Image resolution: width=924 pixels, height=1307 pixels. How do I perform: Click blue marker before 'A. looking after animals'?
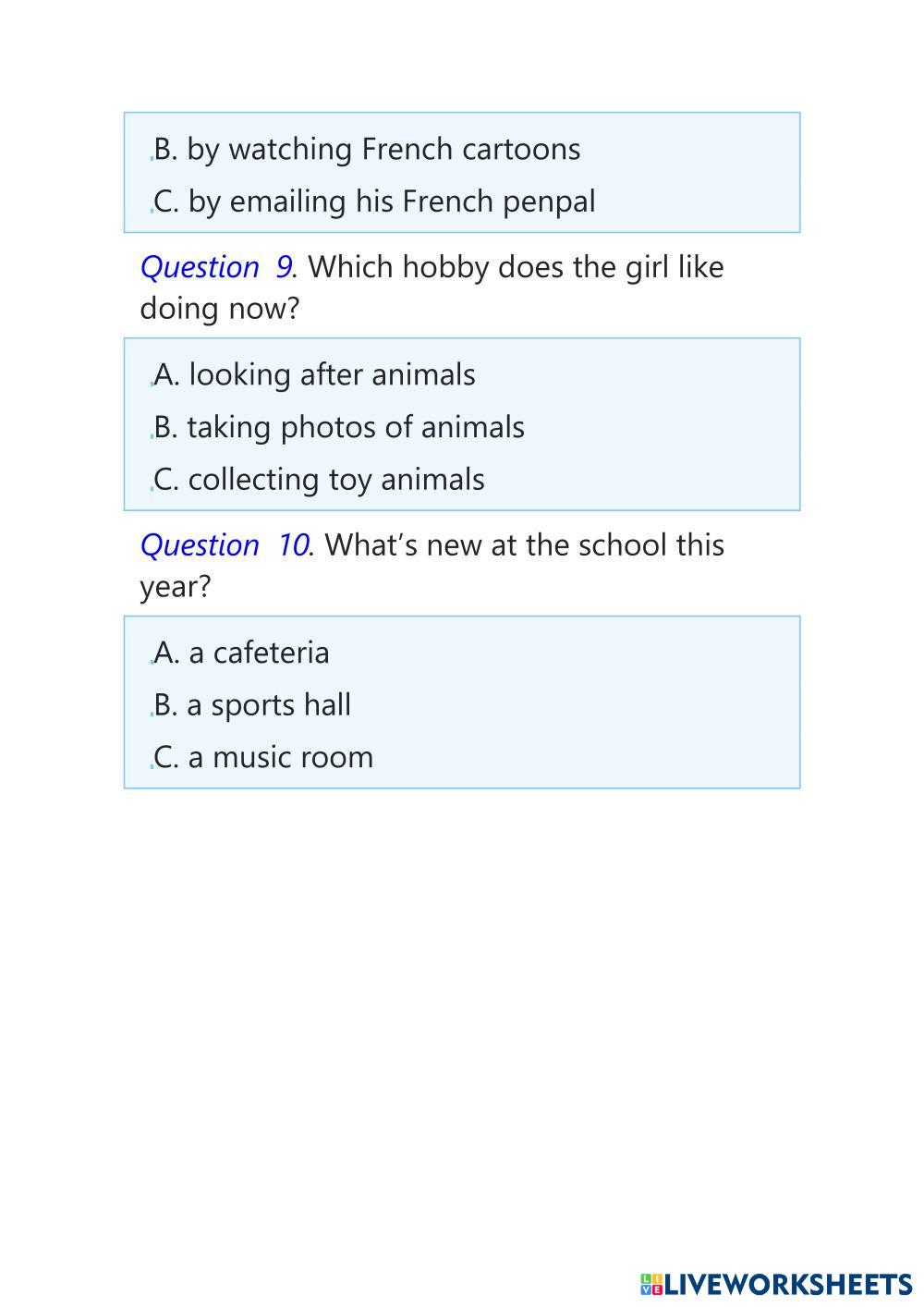[152, 384]
